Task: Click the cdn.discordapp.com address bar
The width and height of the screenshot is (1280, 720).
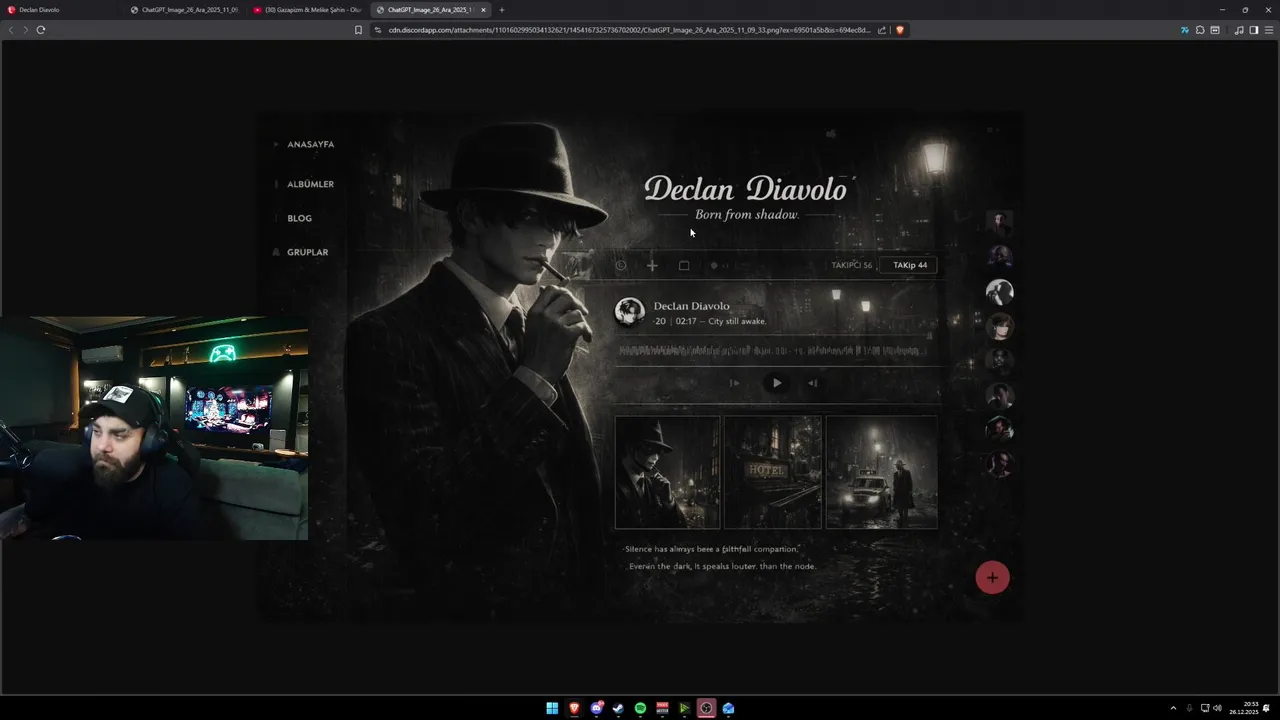Action: coord(628,30)
